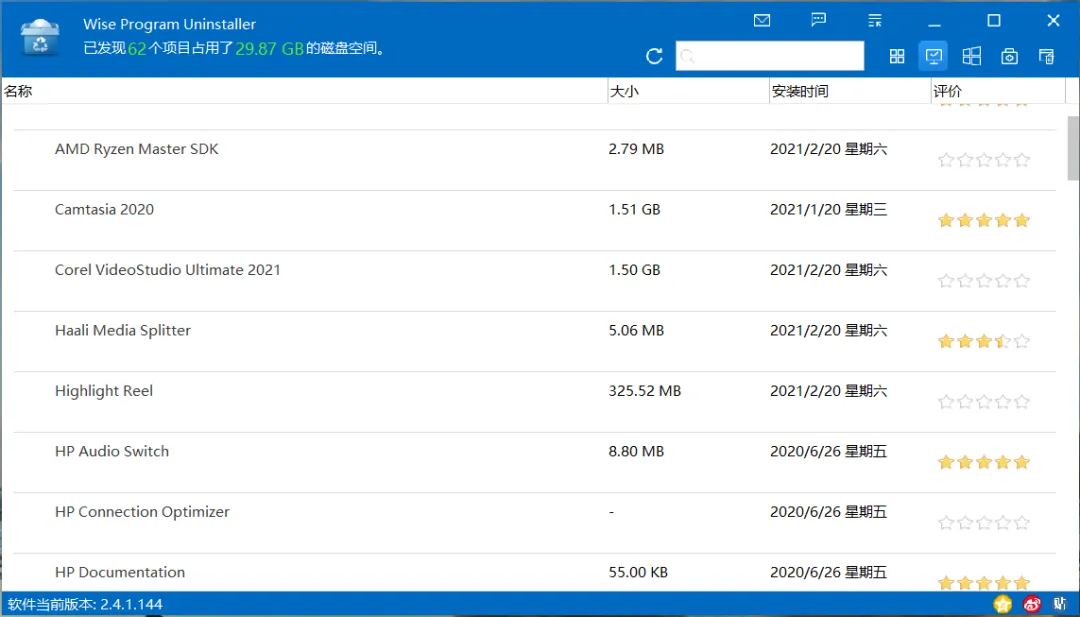
Task: Refresh the installed programs list
Action: pos(654,56)
